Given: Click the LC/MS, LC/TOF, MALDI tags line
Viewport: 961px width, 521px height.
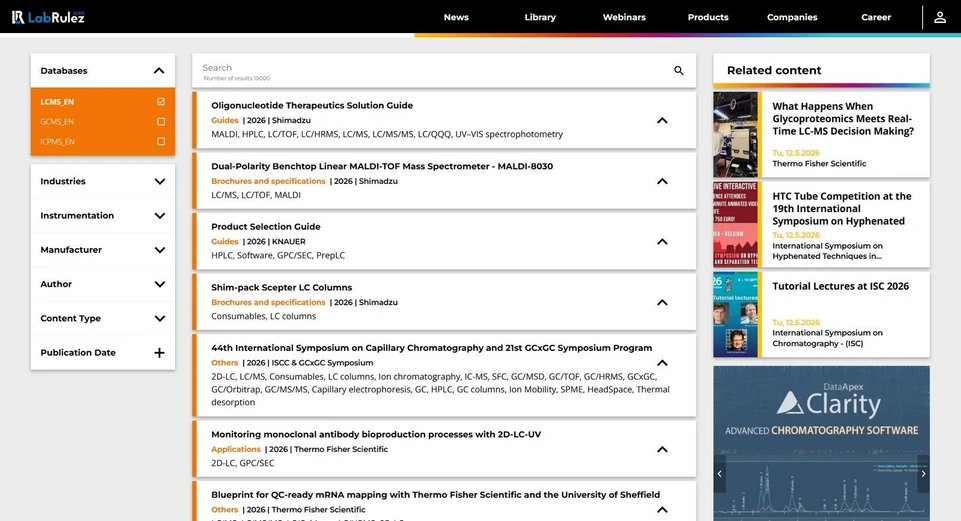Looking at the screenshot, I should tap(256, 195).
